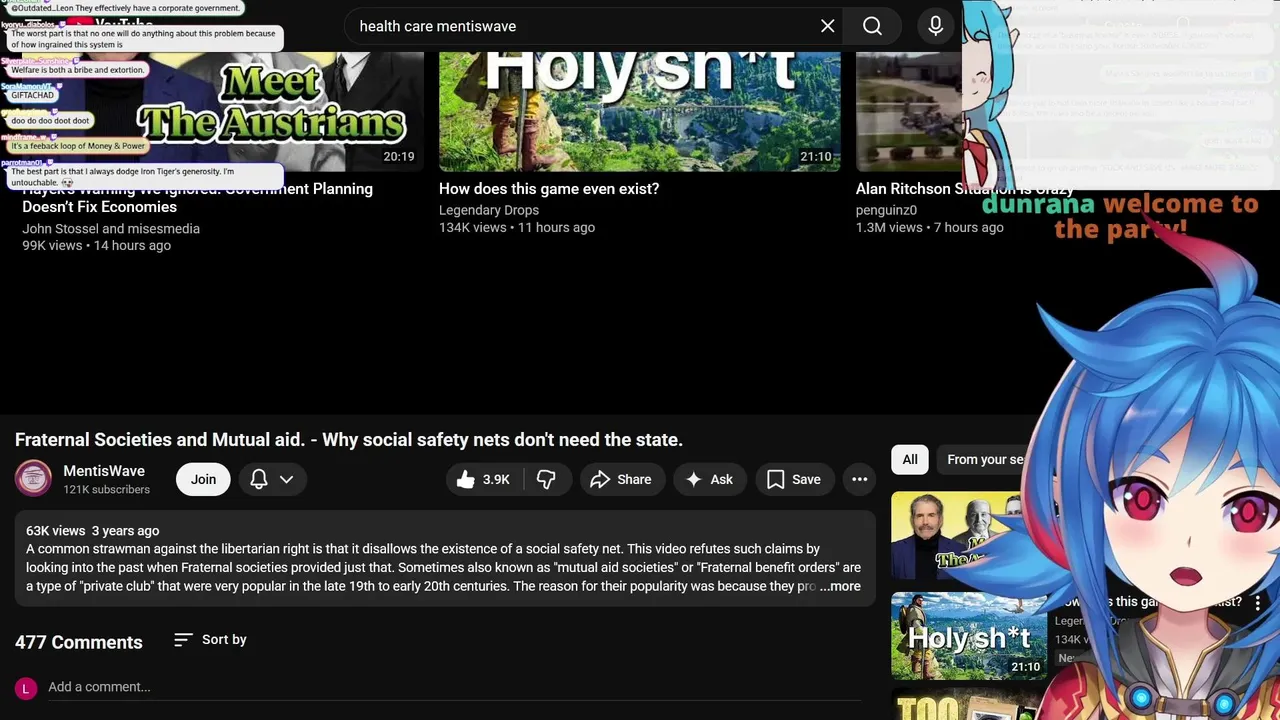The height and width of the screenshot is (720, 1280).
Task: Click the 121K subscribers text
Action: pos(106,490)
